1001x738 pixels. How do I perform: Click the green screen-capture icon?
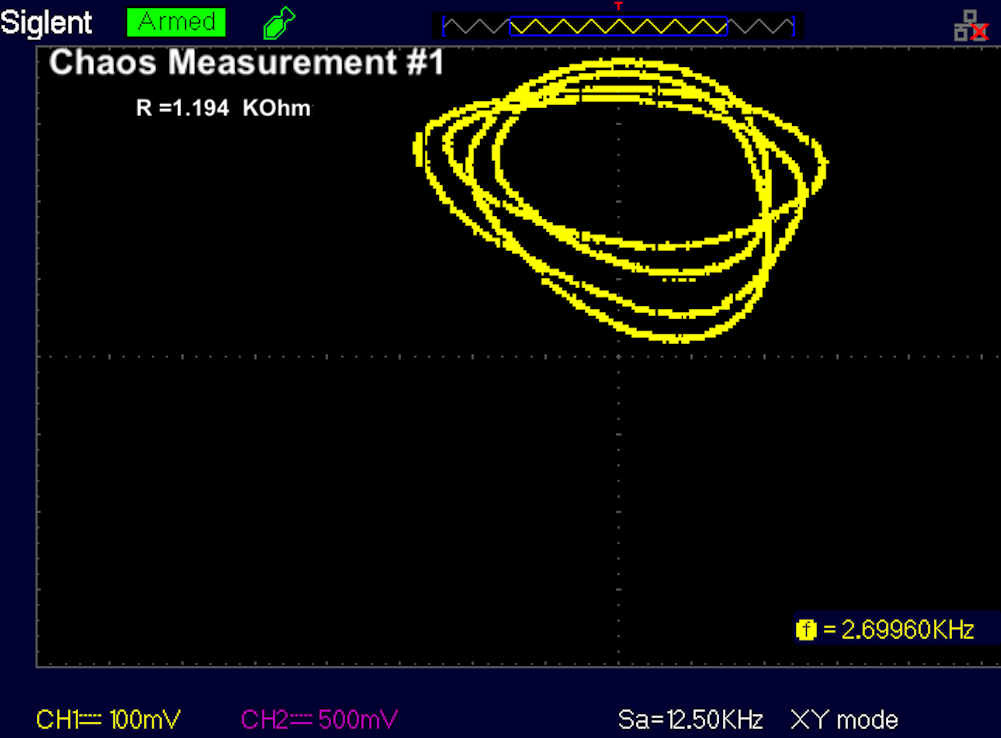point(278,22)
